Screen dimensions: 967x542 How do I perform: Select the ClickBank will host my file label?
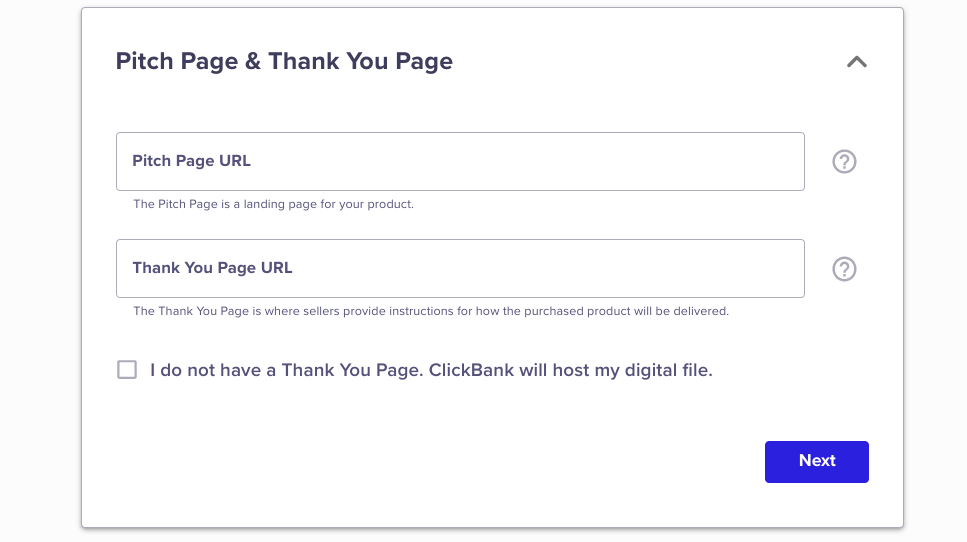click(x=431, y=370)
